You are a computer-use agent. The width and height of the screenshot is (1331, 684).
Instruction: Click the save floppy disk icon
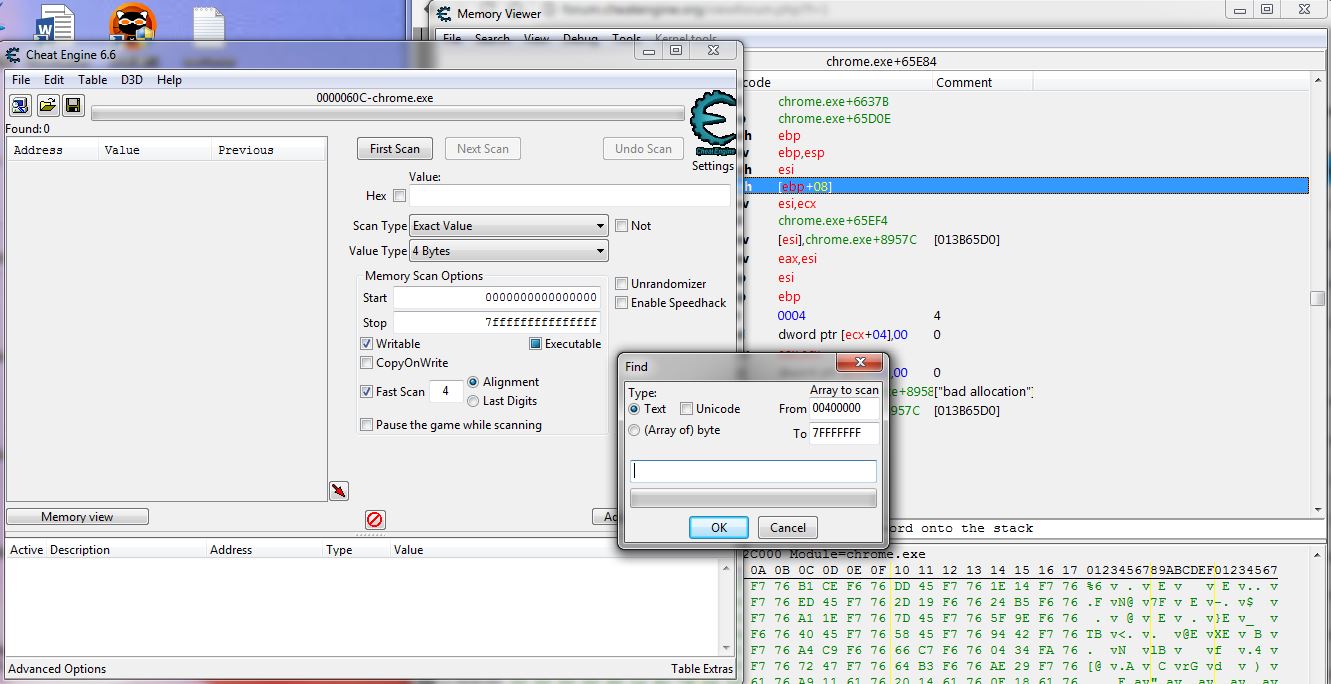tap(72, 105)
